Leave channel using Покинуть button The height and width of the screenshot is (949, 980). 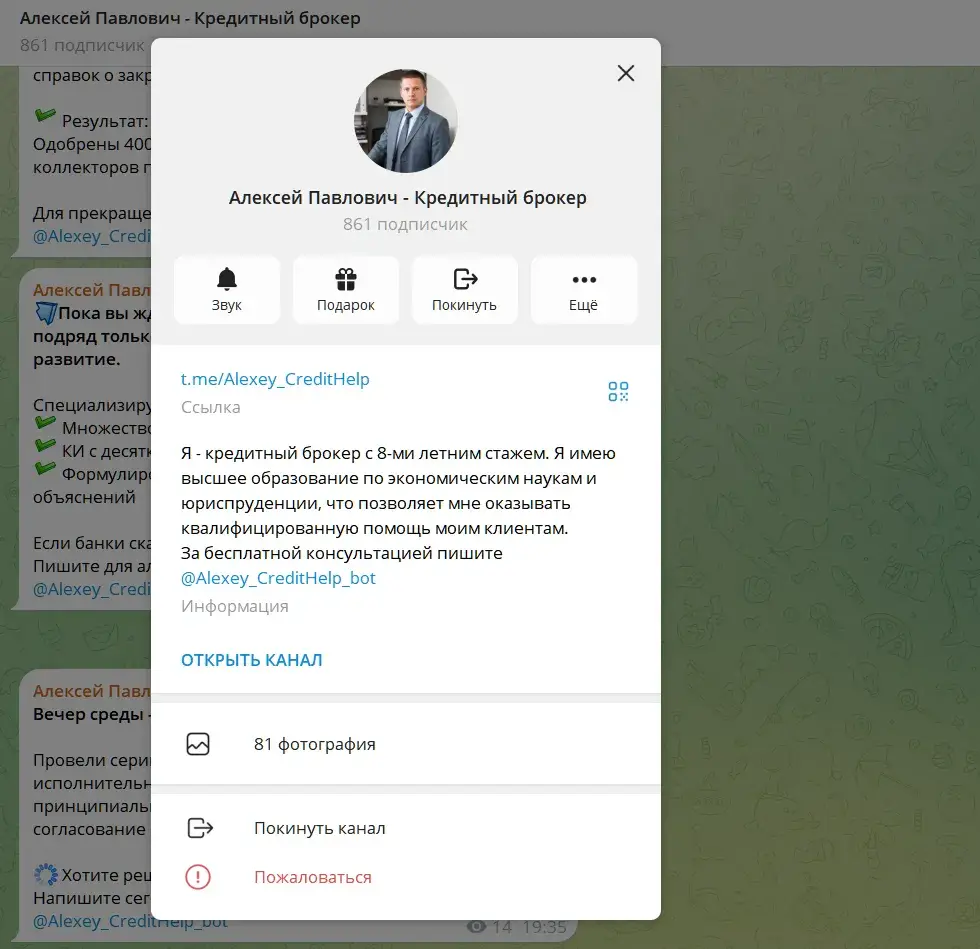pos(464,289)
